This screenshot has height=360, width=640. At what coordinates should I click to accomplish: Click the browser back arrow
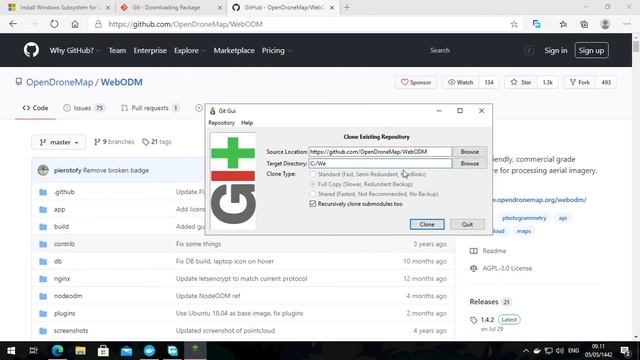tap(13, 24)
